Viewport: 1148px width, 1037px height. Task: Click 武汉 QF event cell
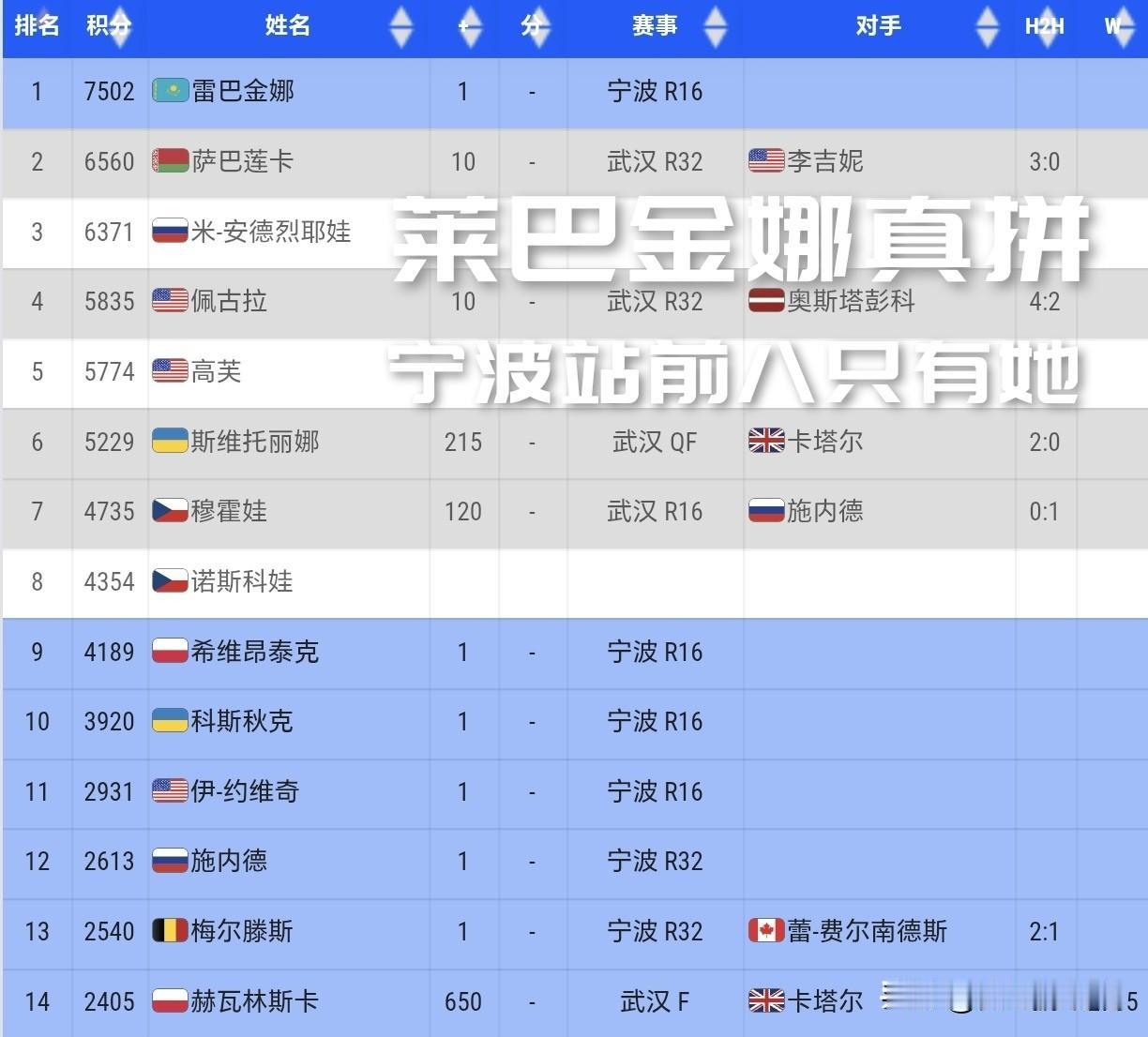coord(655,442)
